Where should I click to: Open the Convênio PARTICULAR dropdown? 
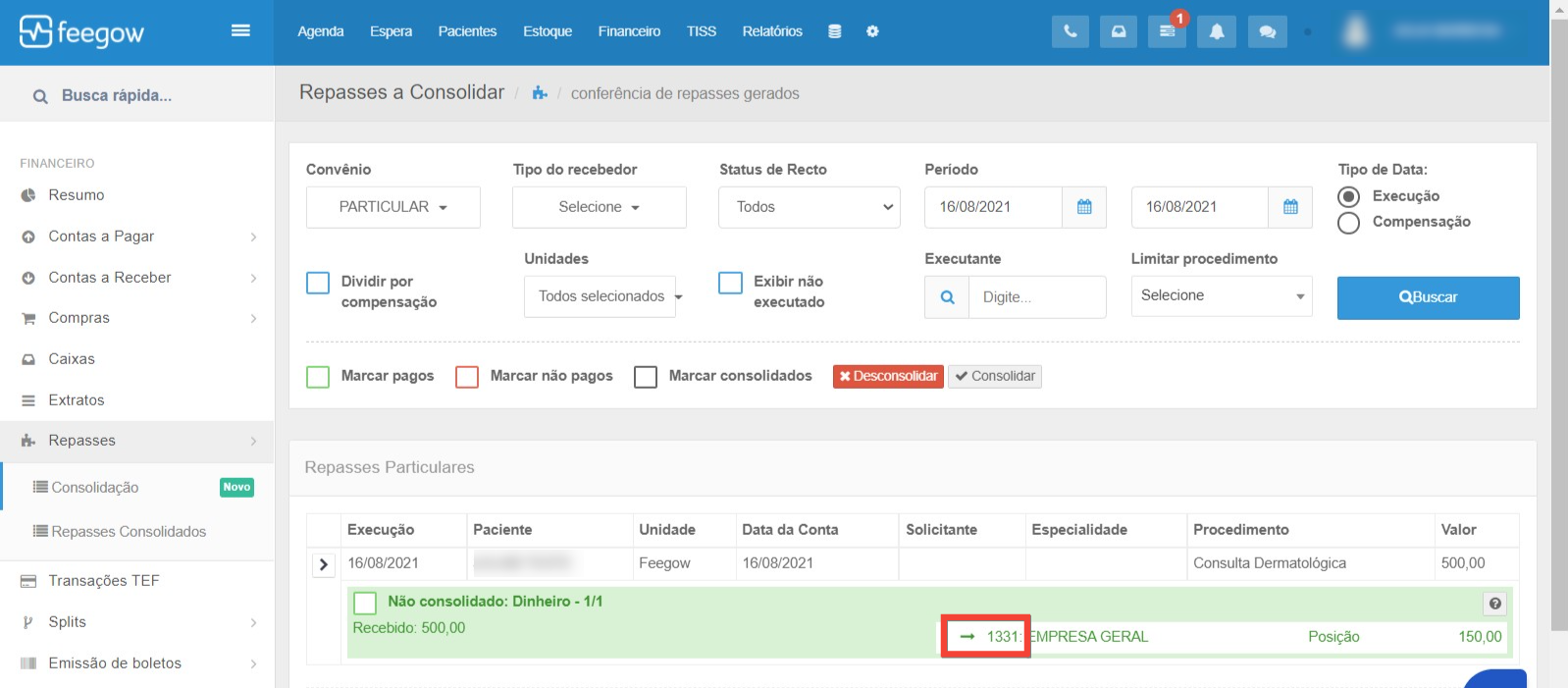pos(393,207)
